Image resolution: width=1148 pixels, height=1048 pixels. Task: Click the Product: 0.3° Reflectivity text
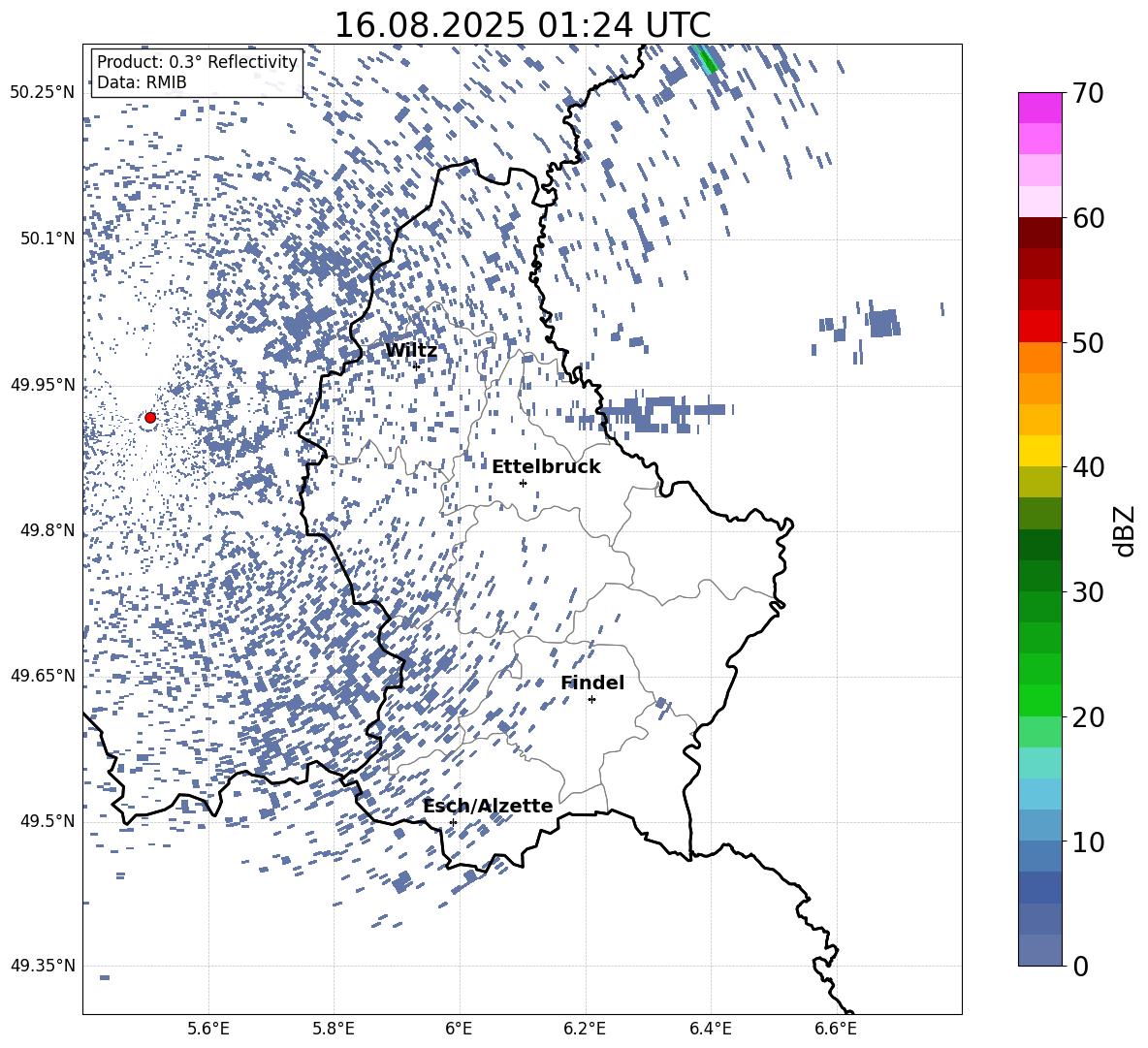point(197,62)
